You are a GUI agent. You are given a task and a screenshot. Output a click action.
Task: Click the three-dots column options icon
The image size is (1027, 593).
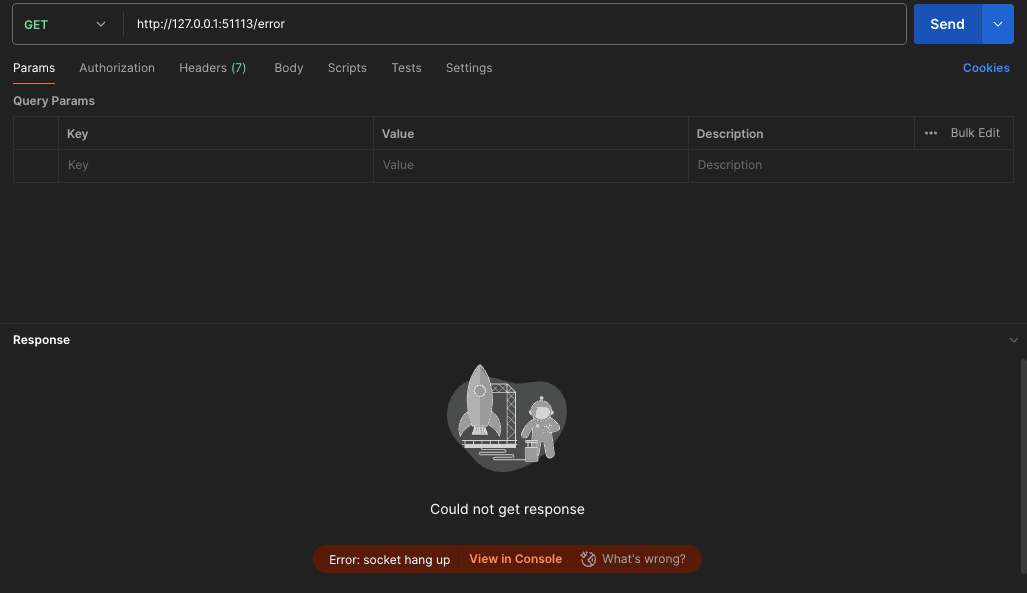(x=931, y=133)
